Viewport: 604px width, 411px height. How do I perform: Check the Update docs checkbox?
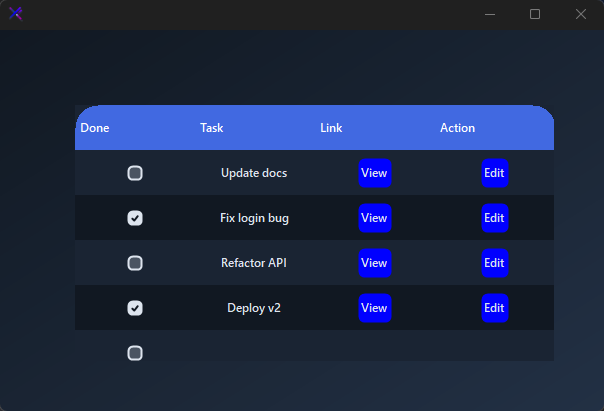point(135,173)
